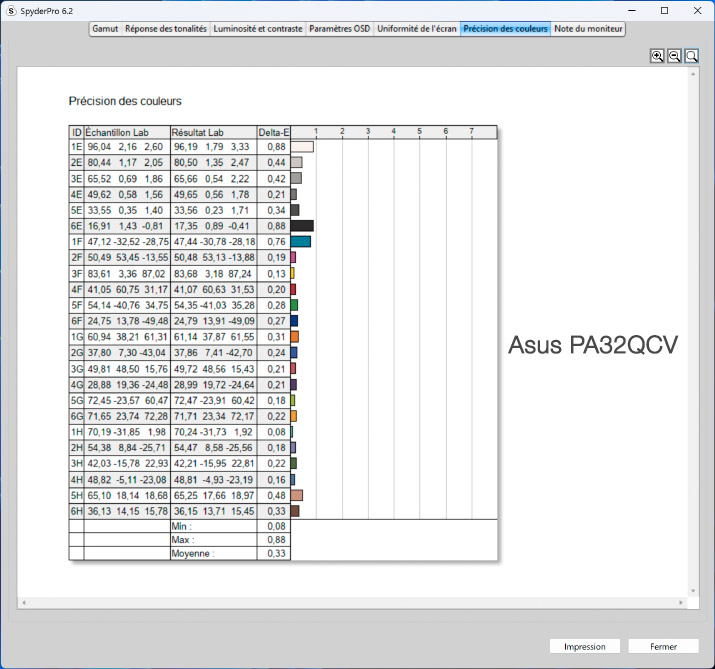Click sample Lab 49,81 48,50 15,76 cell
Image resolution: width=715 pixels, height=669 pixels.
click(x=127, y=369)
